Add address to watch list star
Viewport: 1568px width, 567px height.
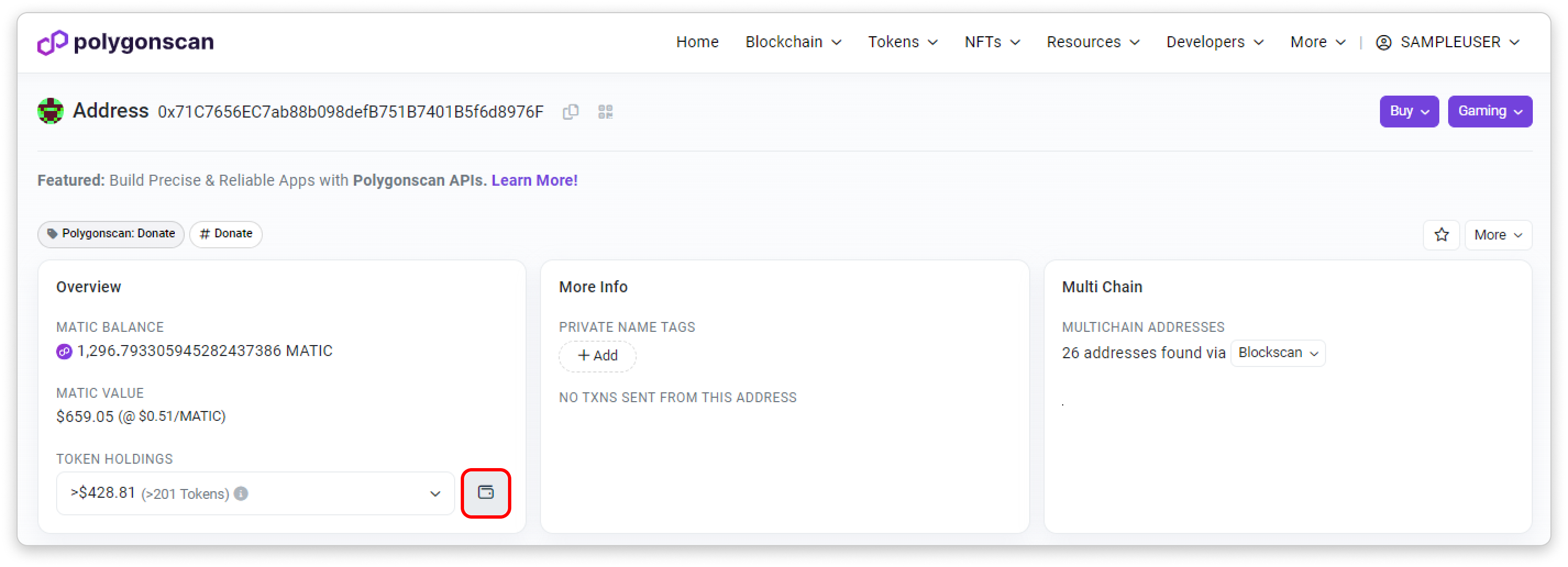(x=1441, y=235)
